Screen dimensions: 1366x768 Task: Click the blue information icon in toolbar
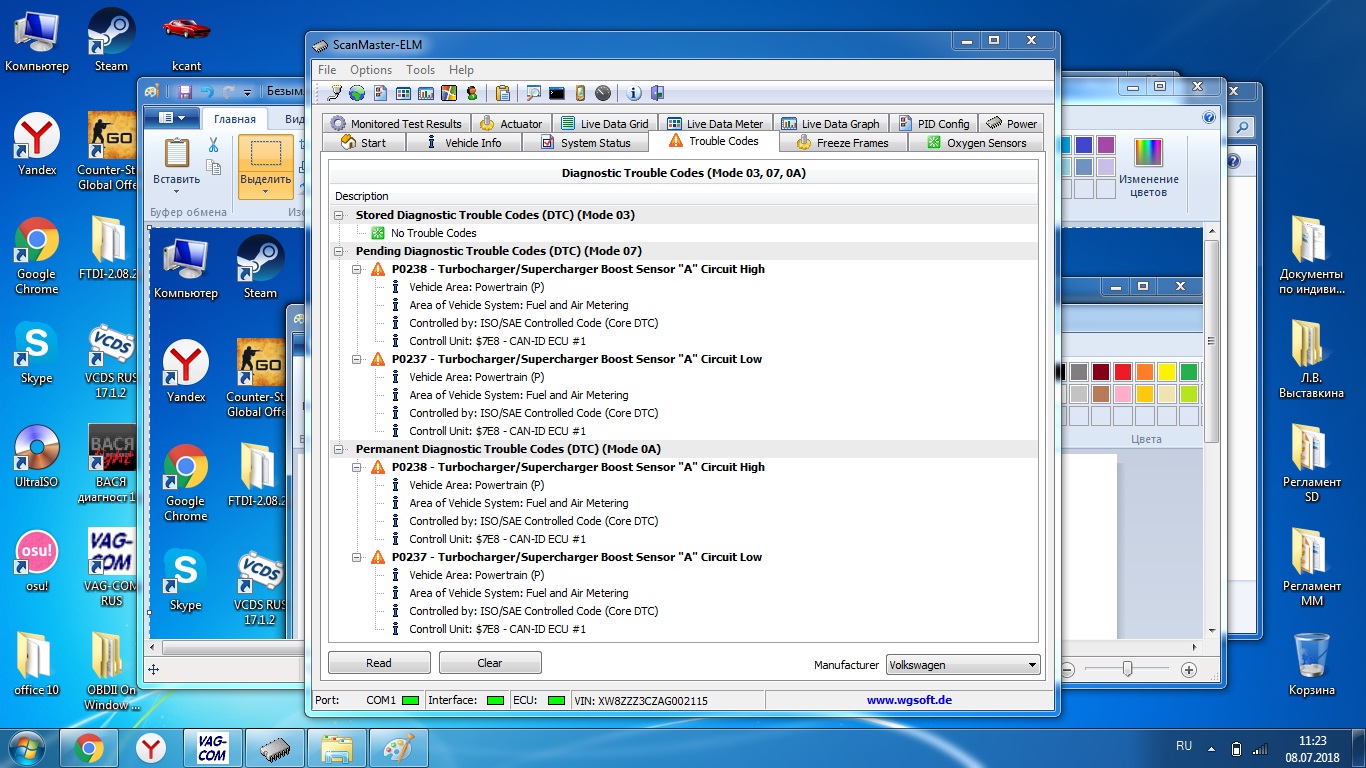634,93
